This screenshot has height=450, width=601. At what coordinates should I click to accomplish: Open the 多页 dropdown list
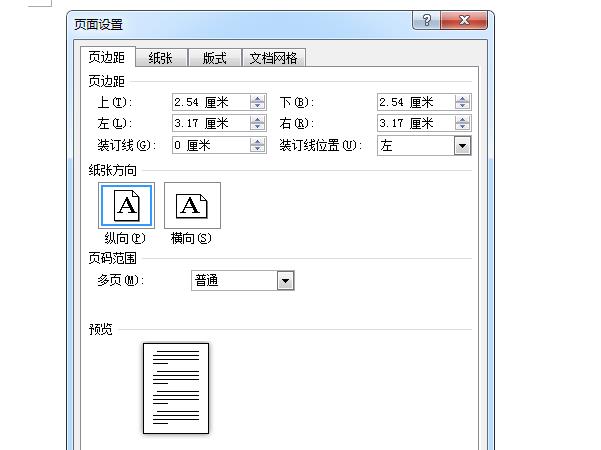pos(286,281)
